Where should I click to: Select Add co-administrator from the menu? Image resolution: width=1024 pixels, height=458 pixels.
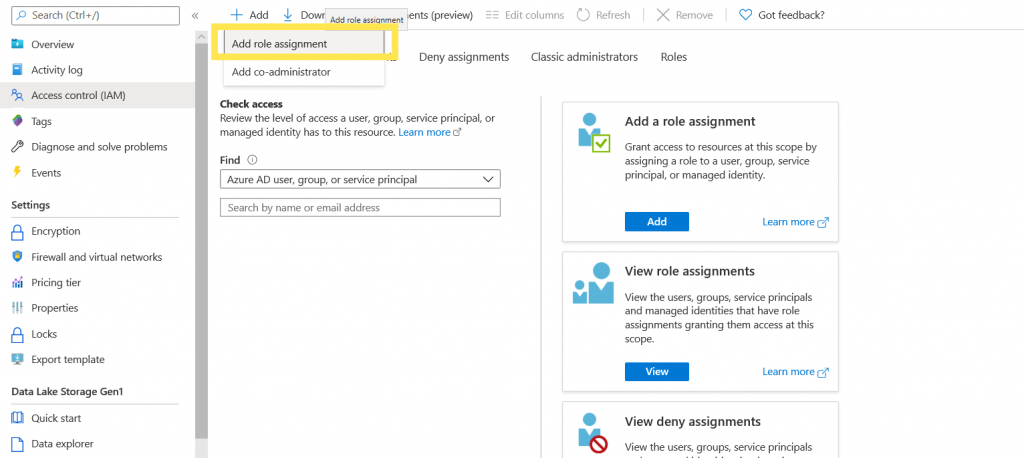pos(304,72)
